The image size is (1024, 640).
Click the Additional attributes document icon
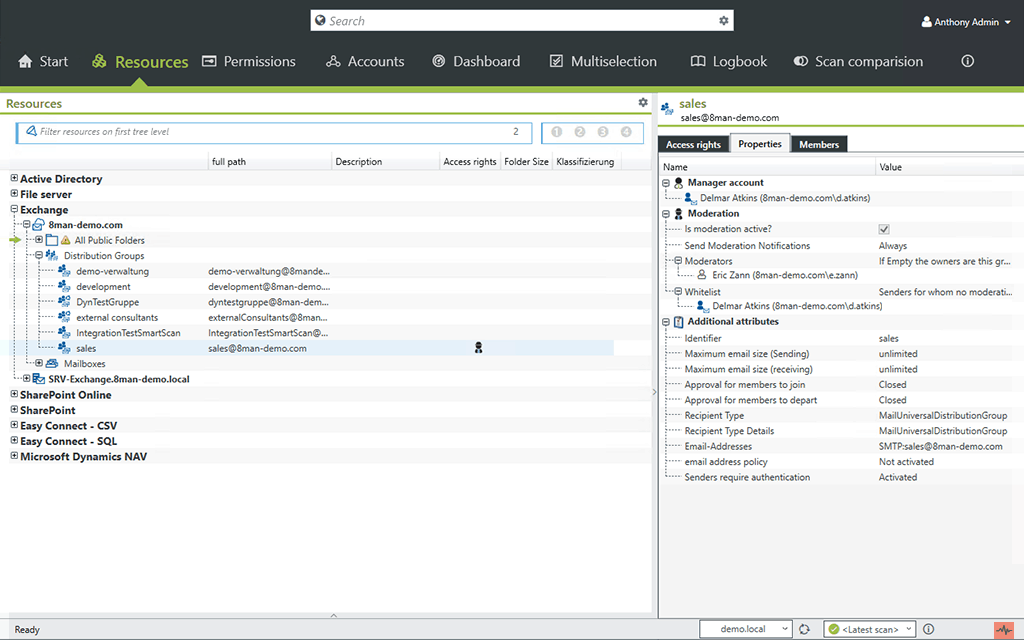[x=679, y=322]
